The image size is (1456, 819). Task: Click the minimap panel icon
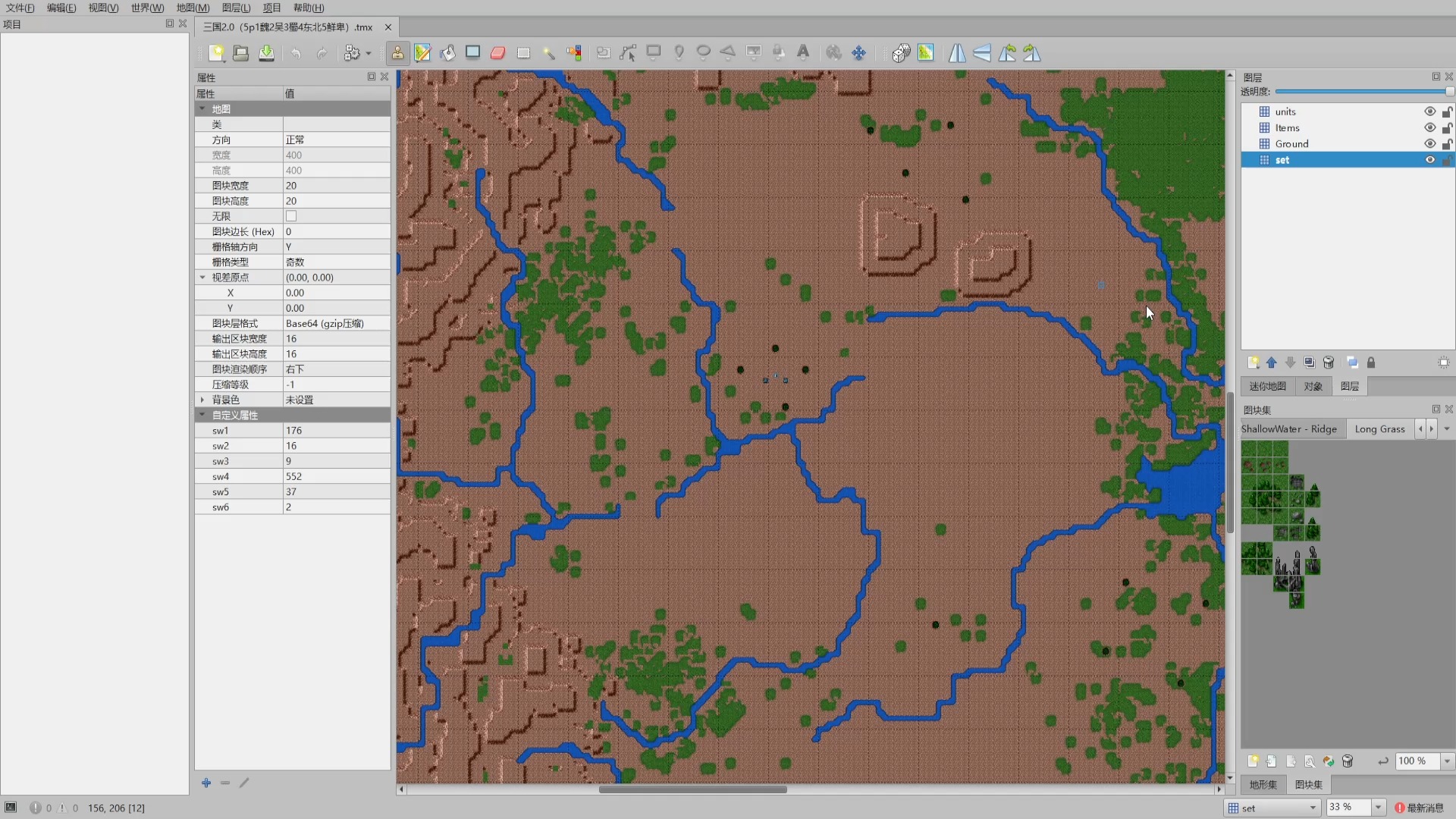tap(1268, 386)
